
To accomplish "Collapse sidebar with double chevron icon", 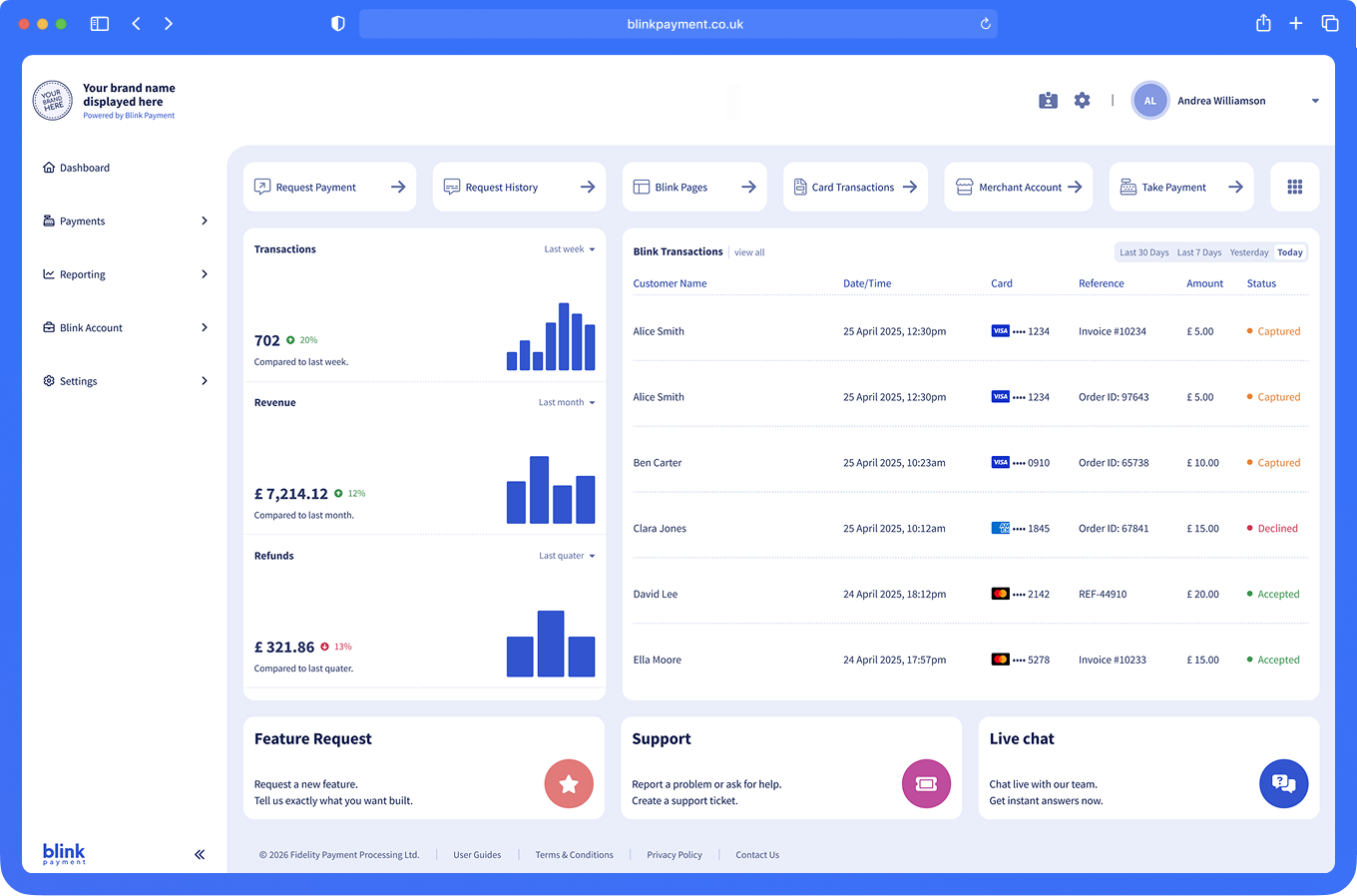I will pos(200,854).
